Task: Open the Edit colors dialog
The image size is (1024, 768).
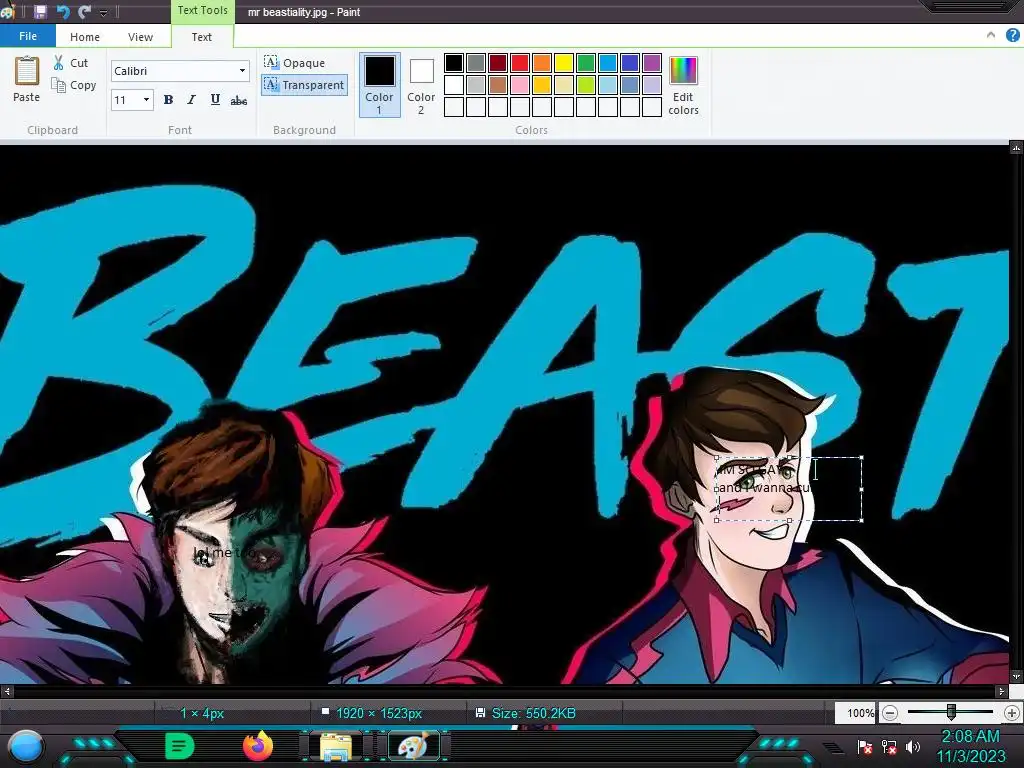Action: click(683, 85)
